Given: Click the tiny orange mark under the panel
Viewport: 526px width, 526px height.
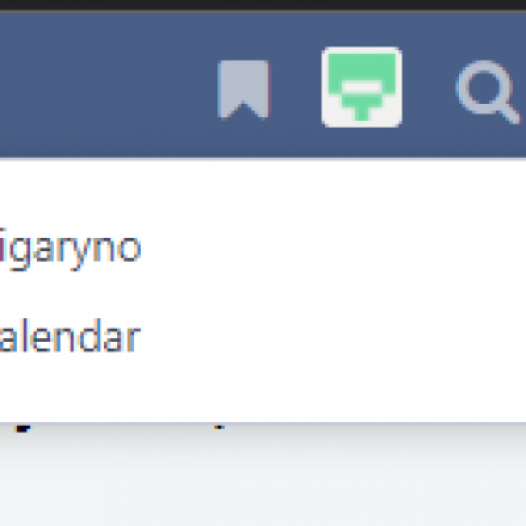Looking at the screenshot, I should pos(219,427).
